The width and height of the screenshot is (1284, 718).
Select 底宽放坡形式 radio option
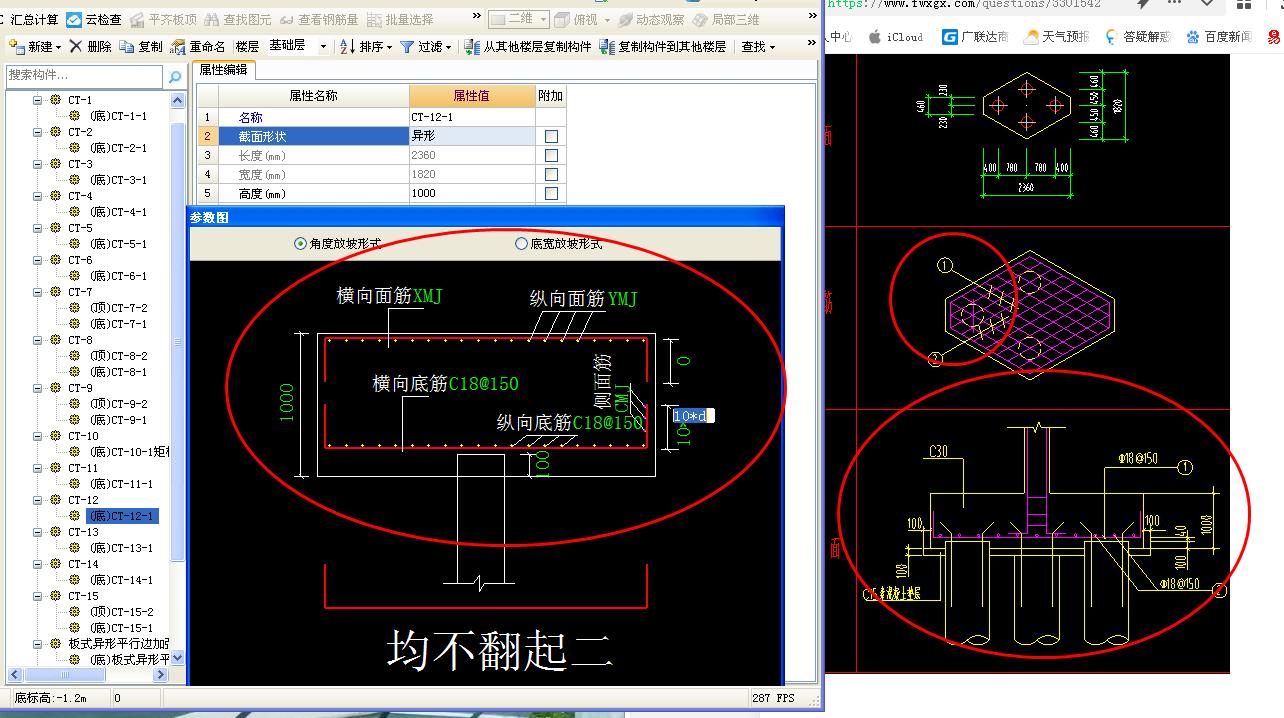point(558,243)
